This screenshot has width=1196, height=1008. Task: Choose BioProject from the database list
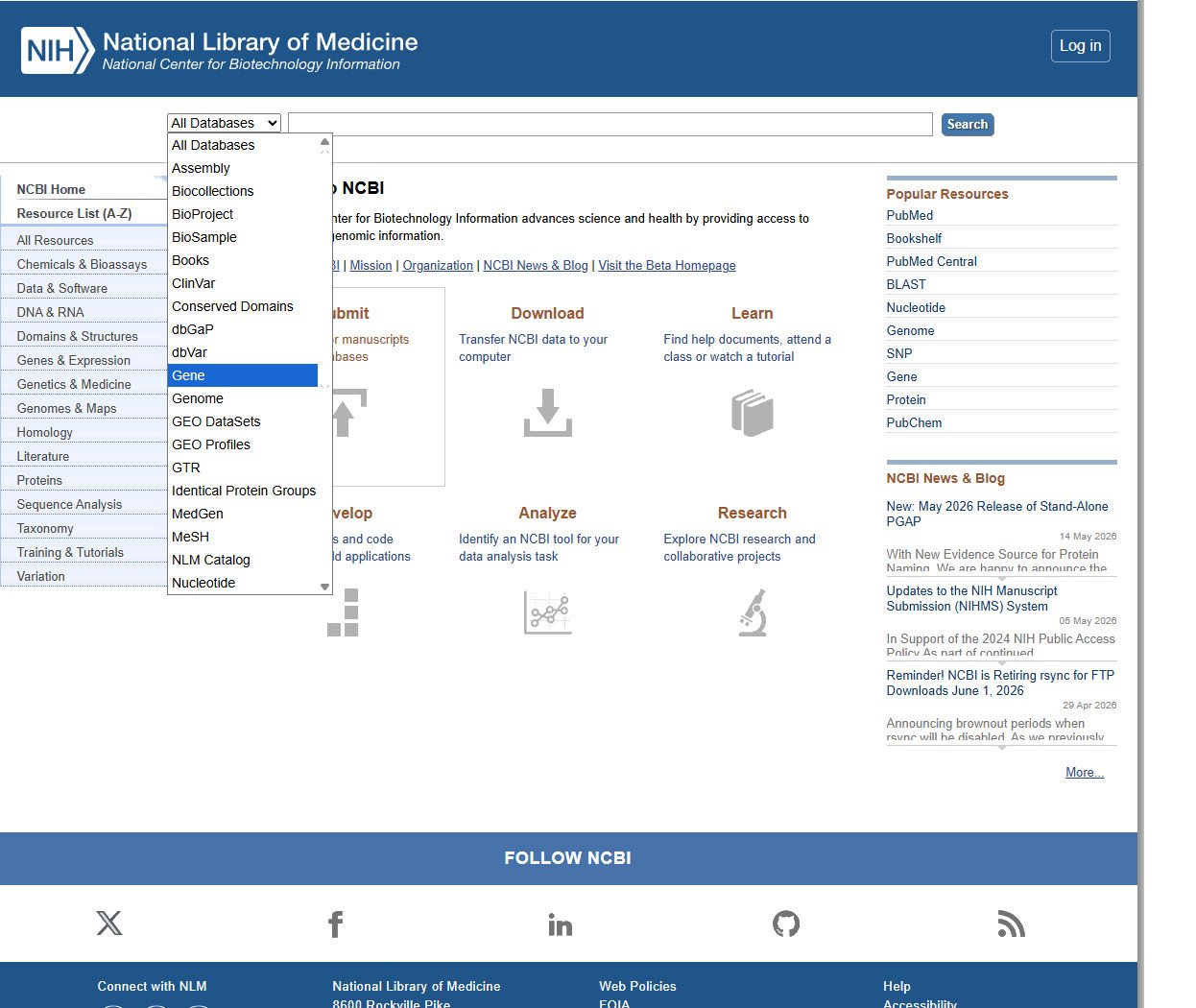pos(242,214)
